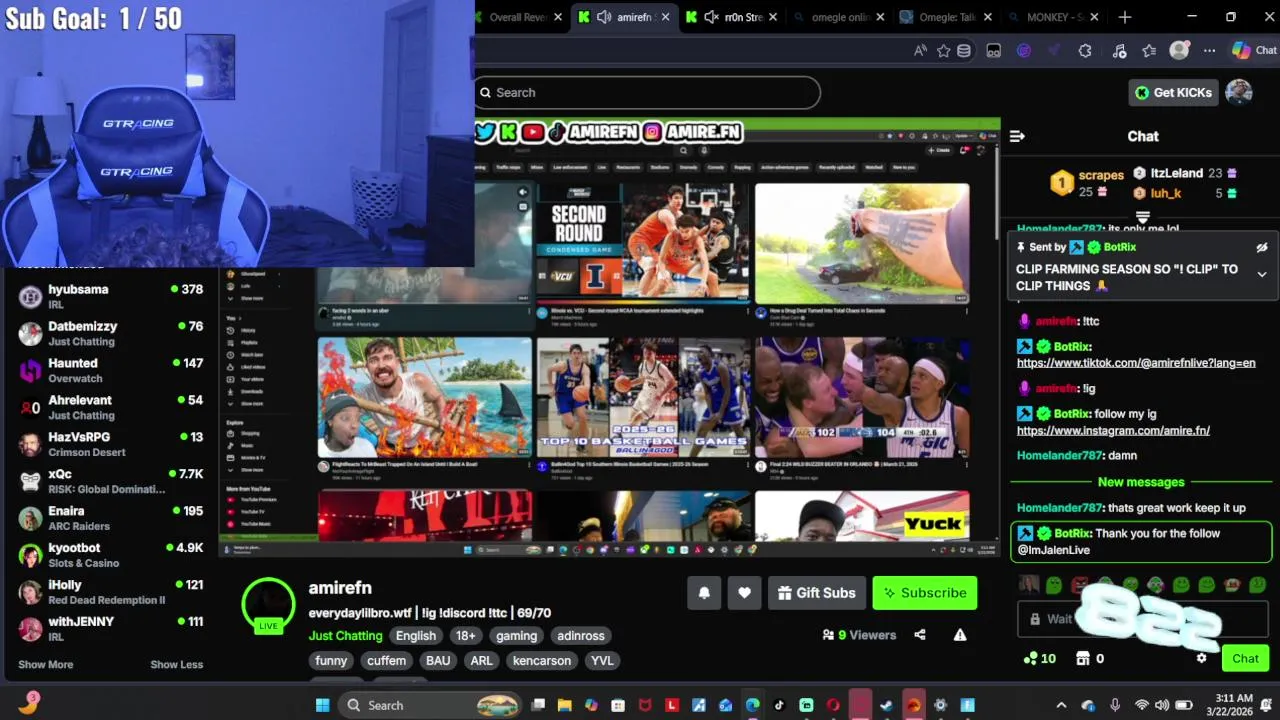
Task: Open Datbemizzy recommended channel
Action: (110, 334)
